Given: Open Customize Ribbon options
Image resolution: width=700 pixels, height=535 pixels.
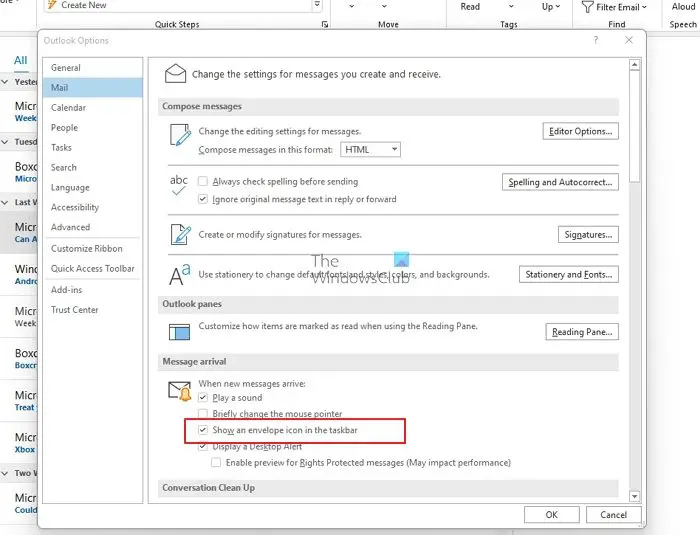Looking at the screenshot, I should 93,249.
